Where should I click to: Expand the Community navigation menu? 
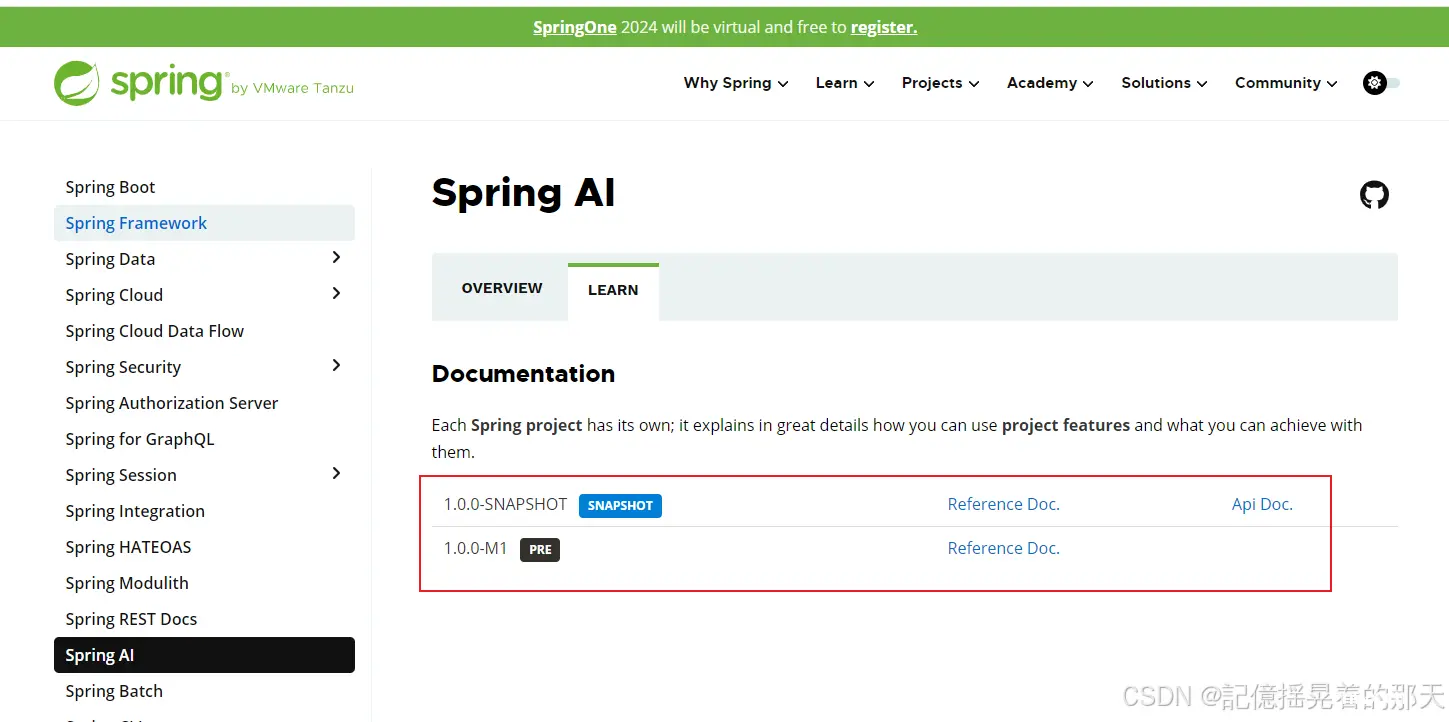pyautogui.click(x=1286, y=83)
